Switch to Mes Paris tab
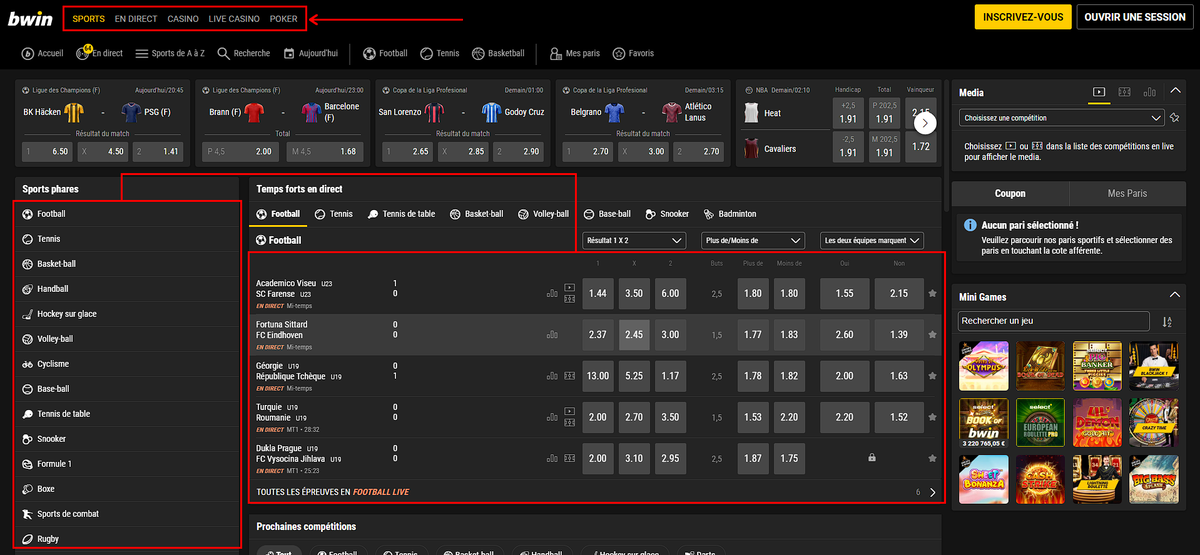Screen dimensions: 1200x555 click(1127, 194)
